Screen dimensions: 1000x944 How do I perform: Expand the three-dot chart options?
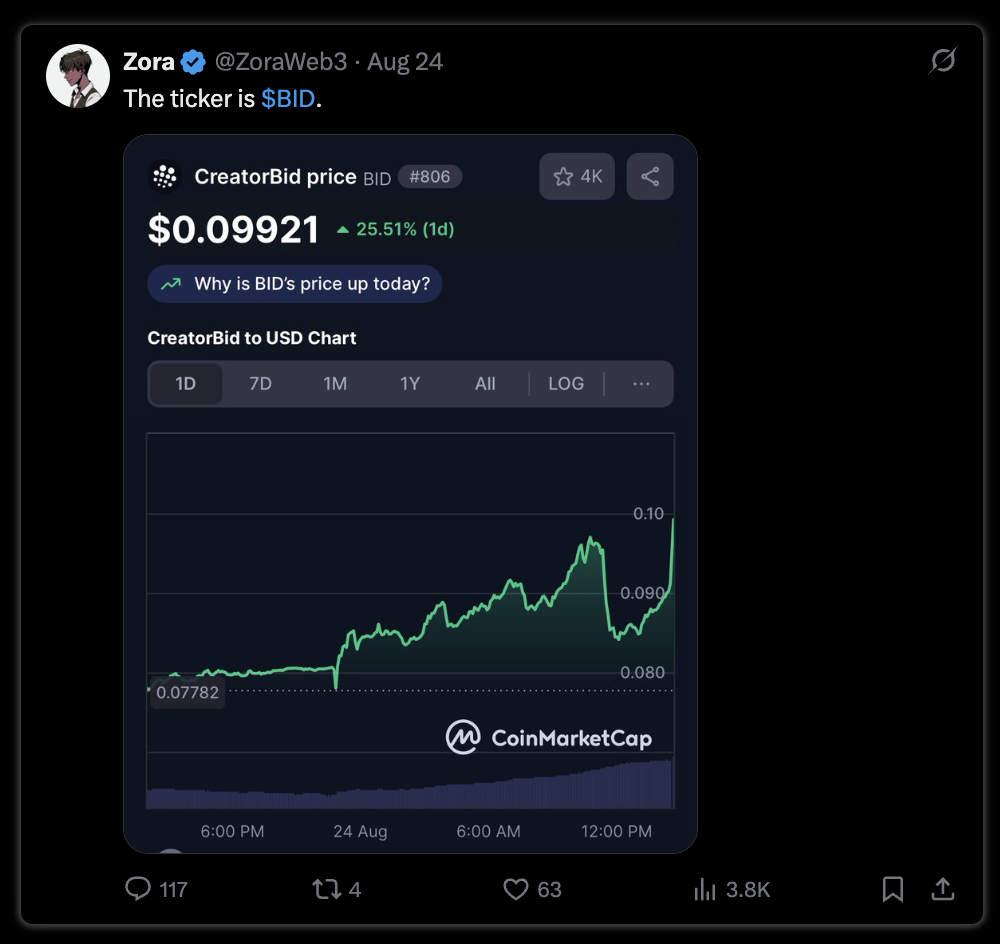click(x=641, y=384)
